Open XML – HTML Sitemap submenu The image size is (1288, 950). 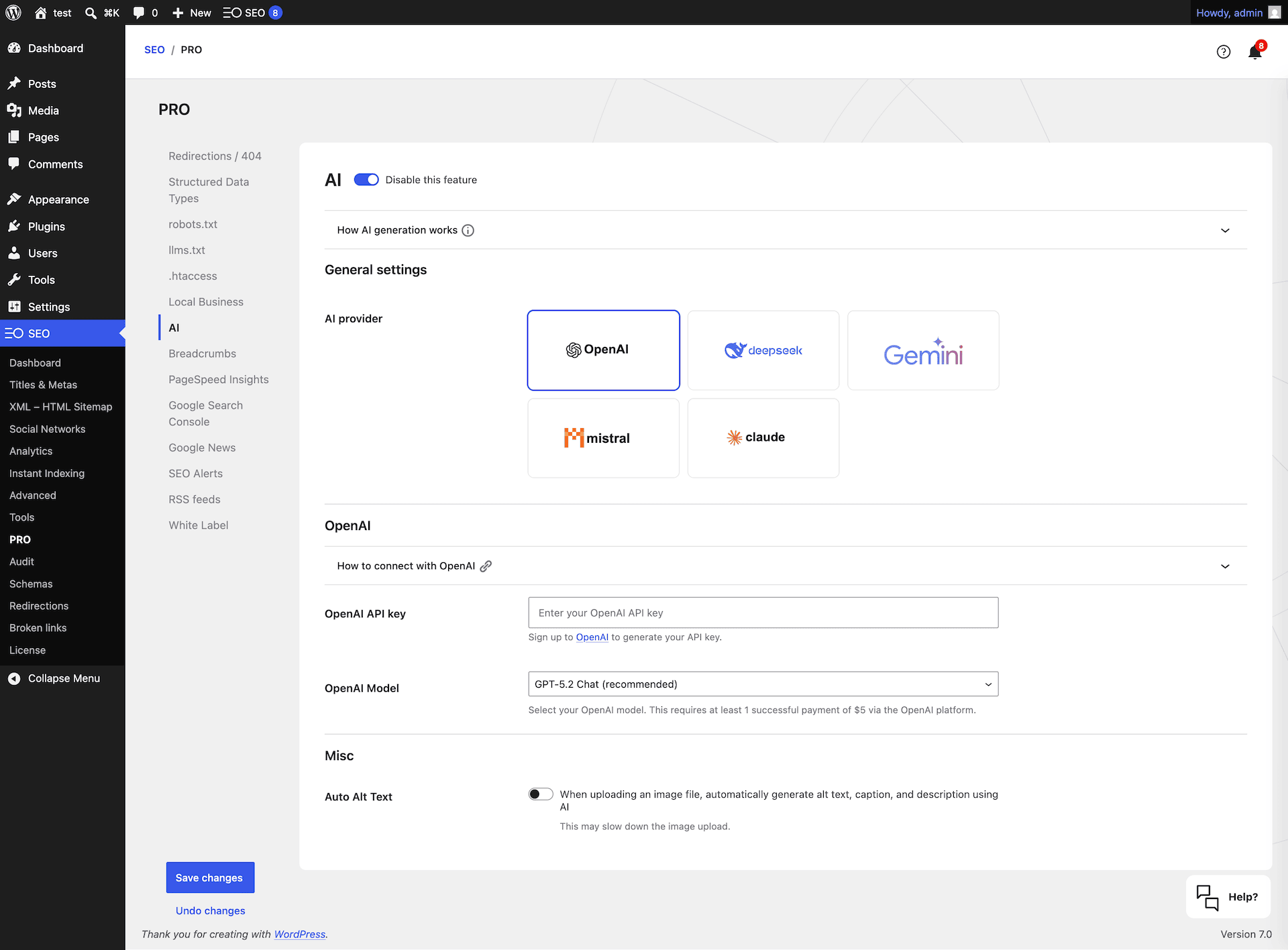pos(60,407)
